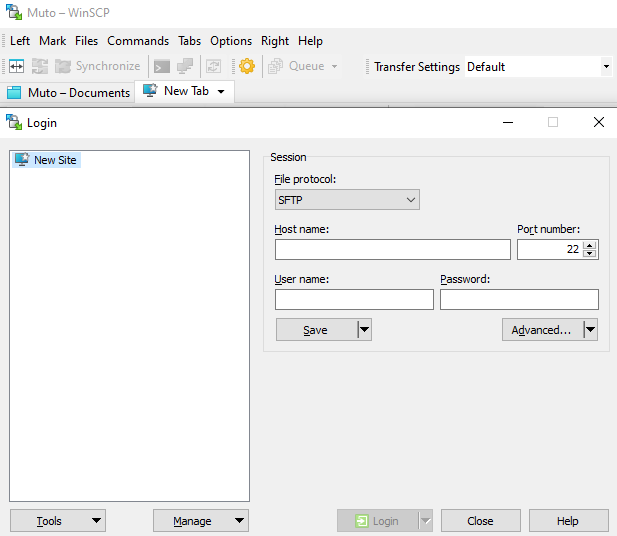Switch to the Muto – Documents tab

[68, 93]
